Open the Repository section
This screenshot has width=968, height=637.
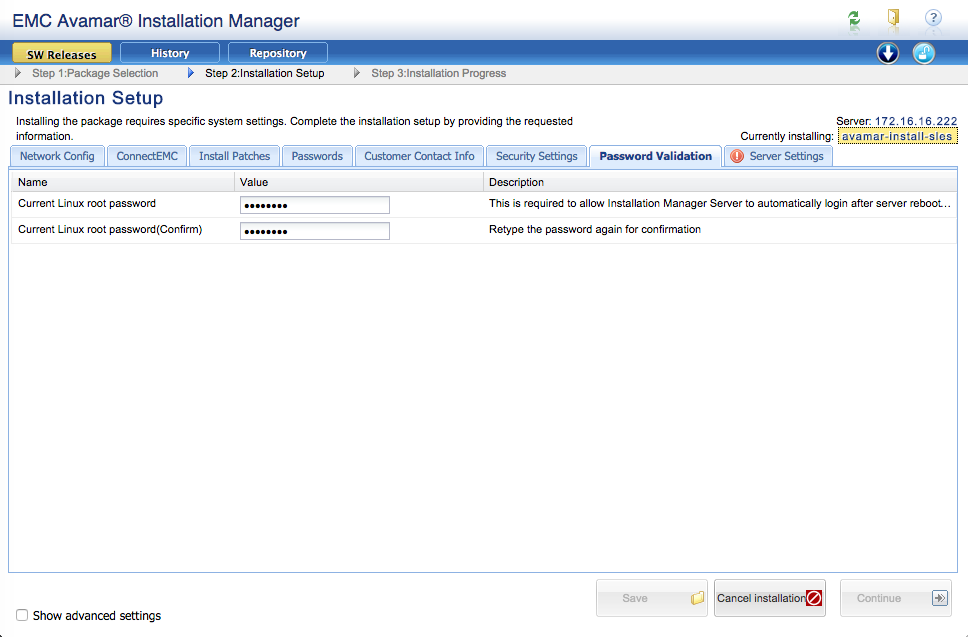pos(278,53)
